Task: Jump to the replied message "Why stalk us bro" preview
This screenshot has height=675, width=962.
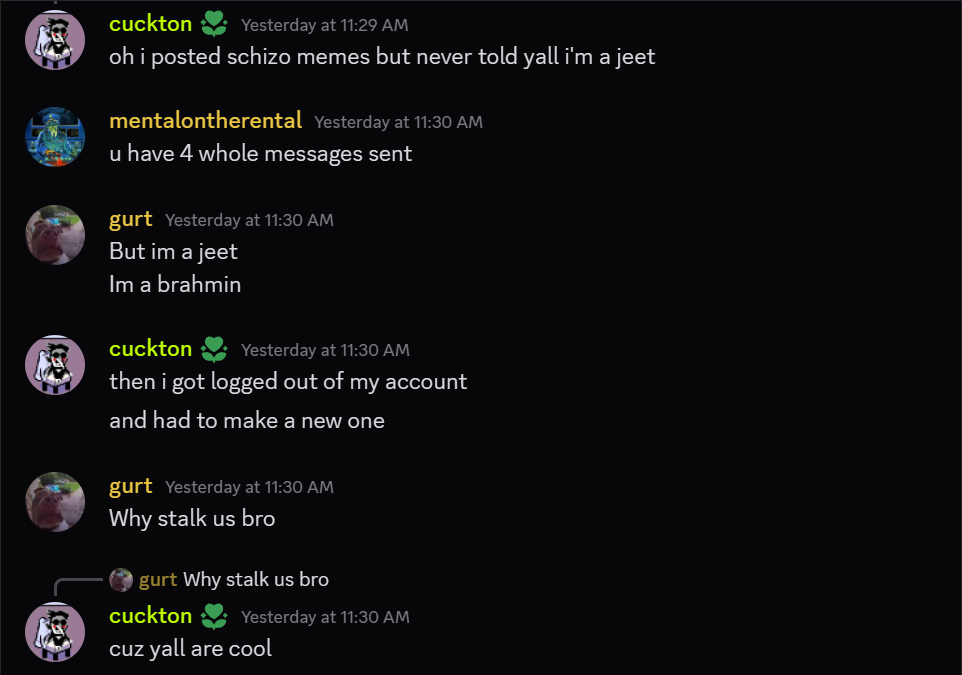Action: tap(256, 580)
